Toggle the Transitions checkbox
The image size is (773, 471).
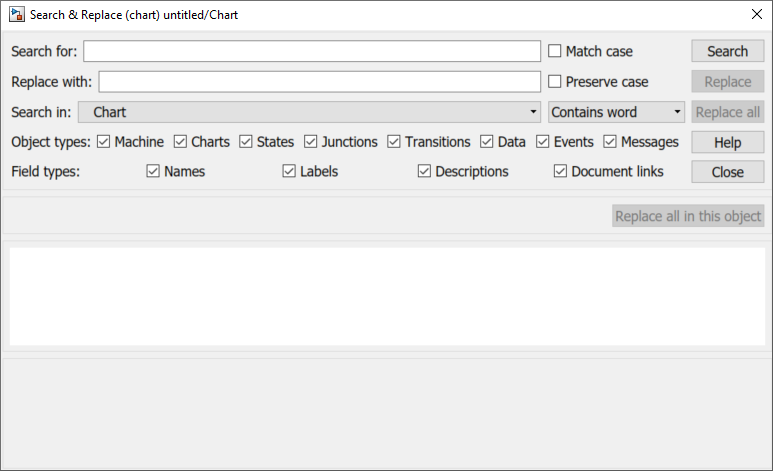coord(394,142)
